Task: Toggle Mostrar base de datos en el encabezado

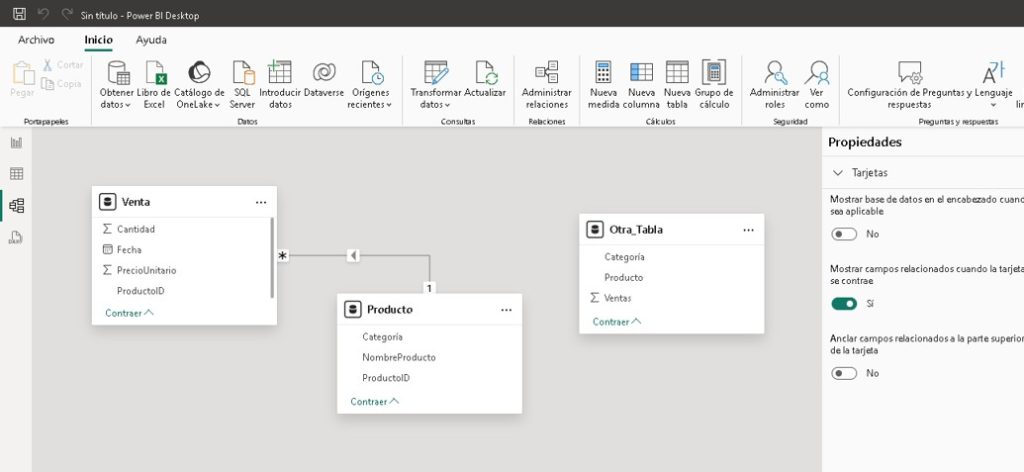Action: (844, 234)
